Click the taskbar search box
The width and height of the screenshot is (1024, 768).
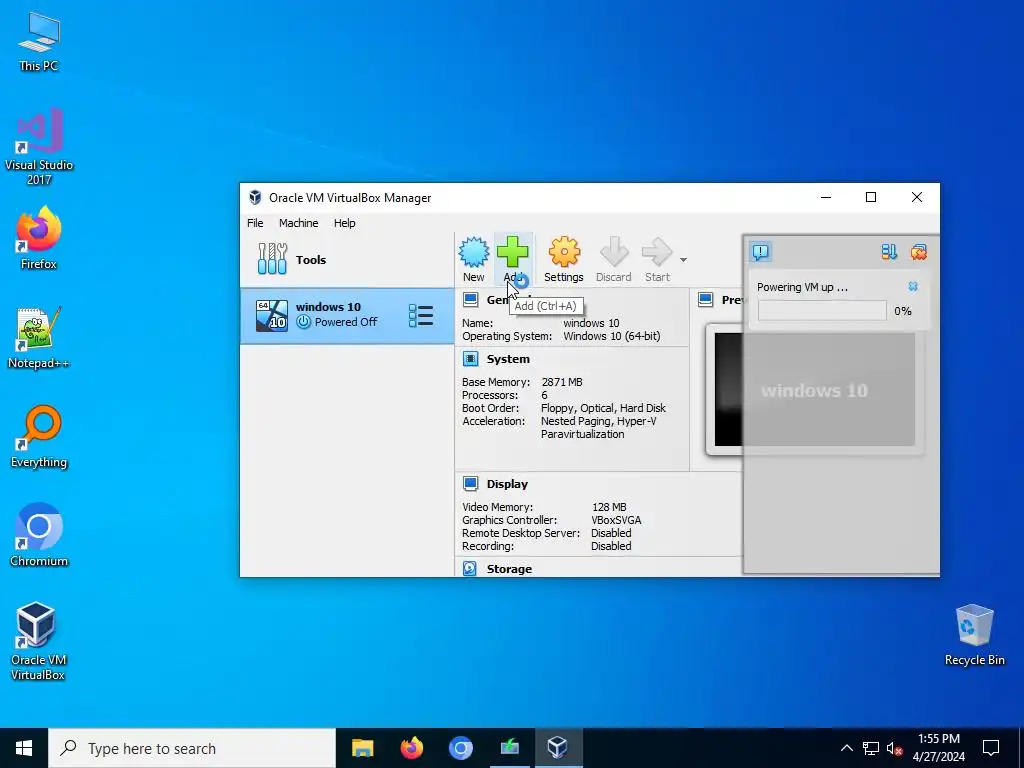(x=192, y=748)
